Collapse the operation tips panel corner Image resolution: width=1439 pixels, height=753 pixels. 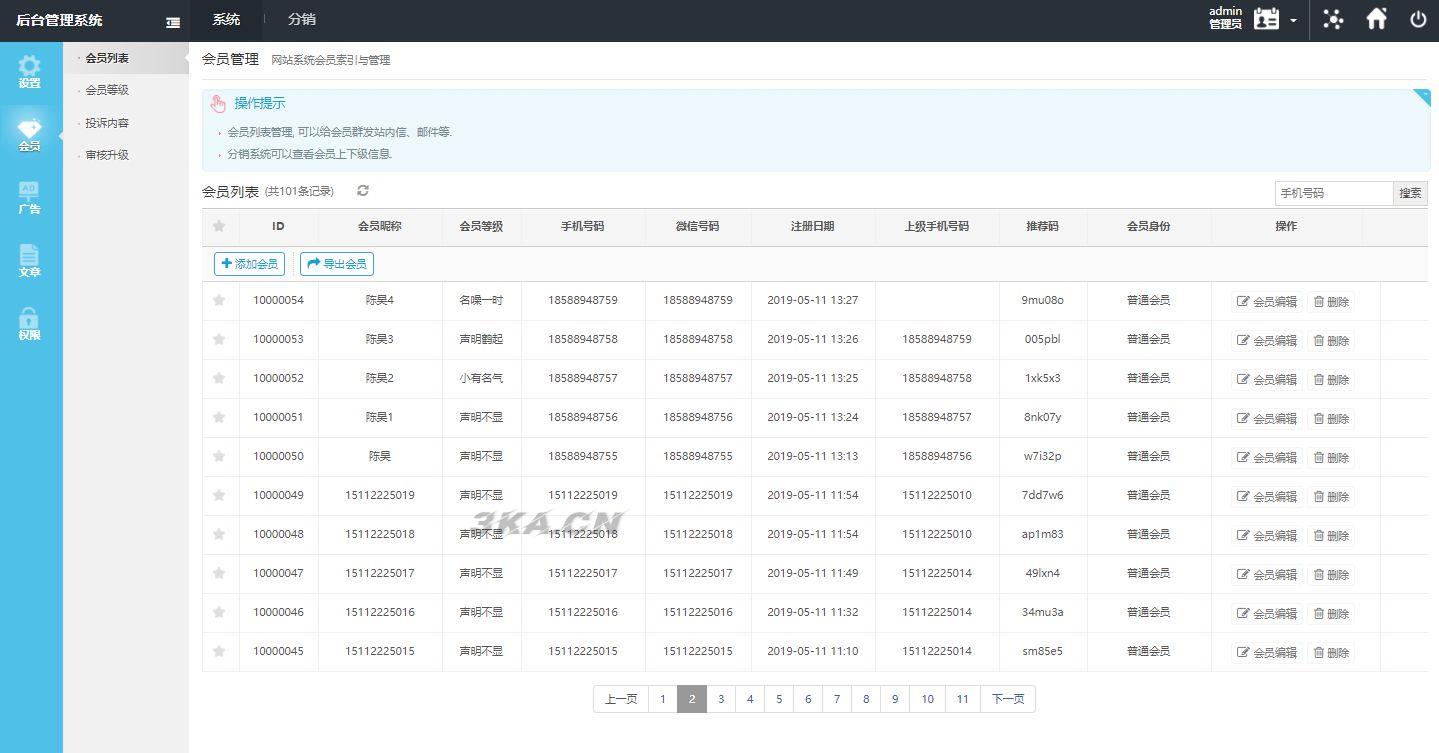[1421, 97]
